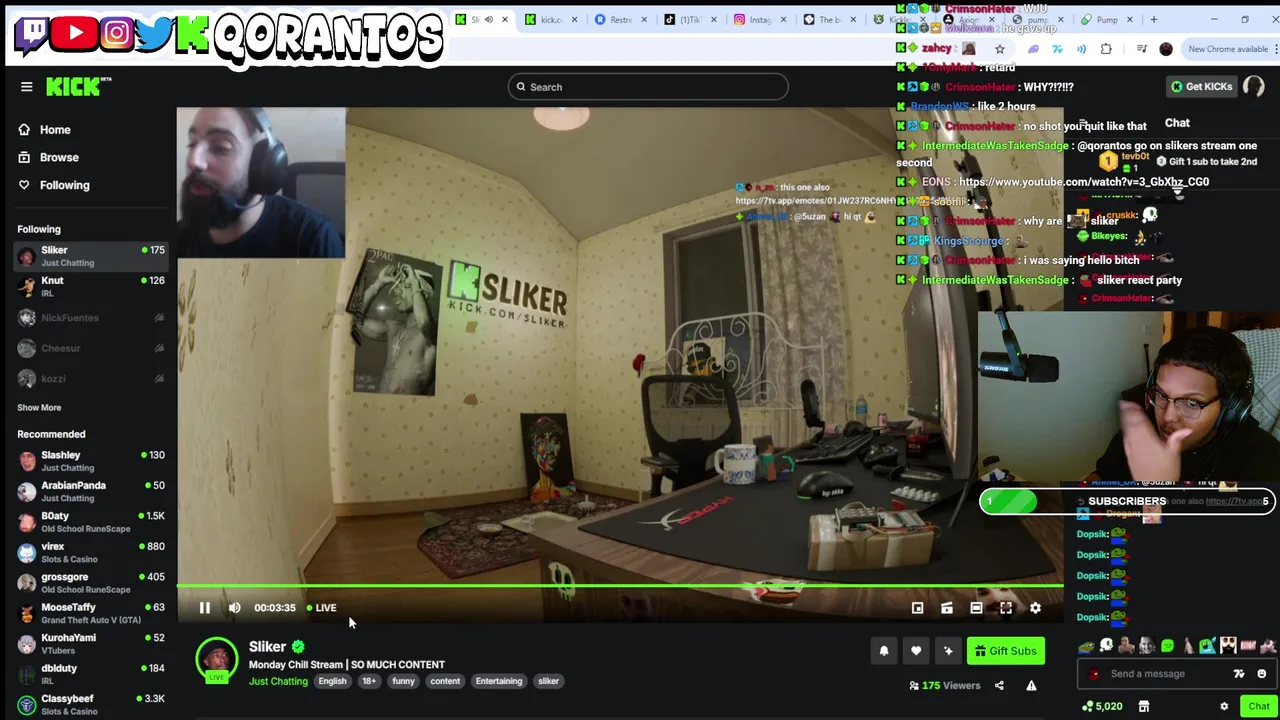Open grossgore recommended channel
This screenshot has width=1280, height=720.
point(90,583)
